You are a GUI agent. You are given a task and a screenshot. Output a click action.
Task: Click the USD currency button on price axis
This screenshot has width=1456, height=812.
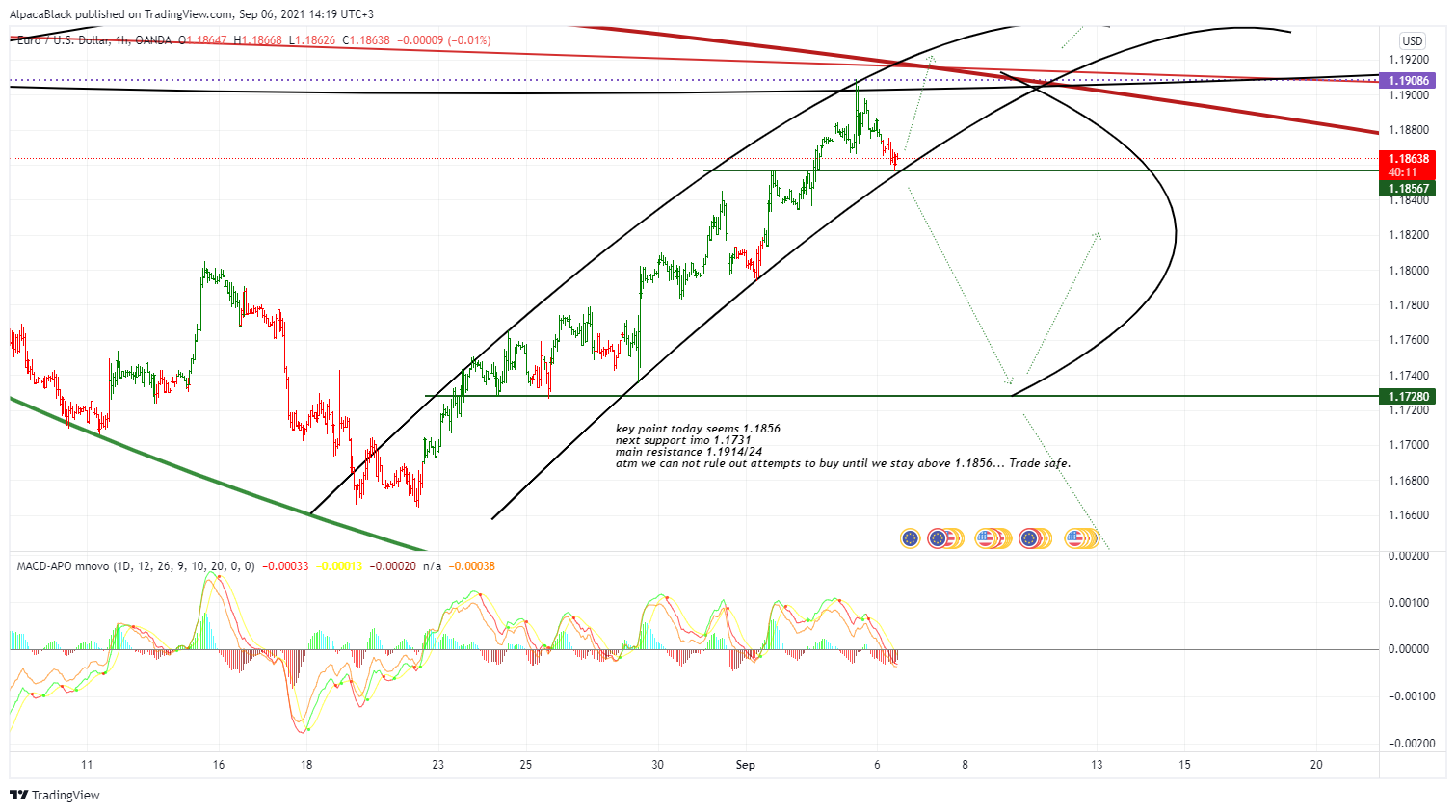[1412, 40]
